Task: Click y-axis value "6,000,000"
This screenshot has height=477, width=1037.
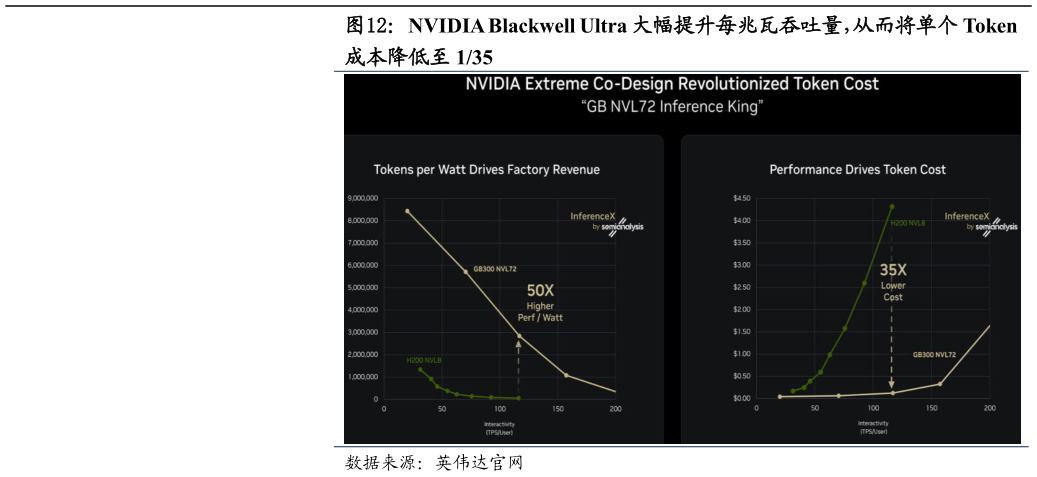Action: 362,265
